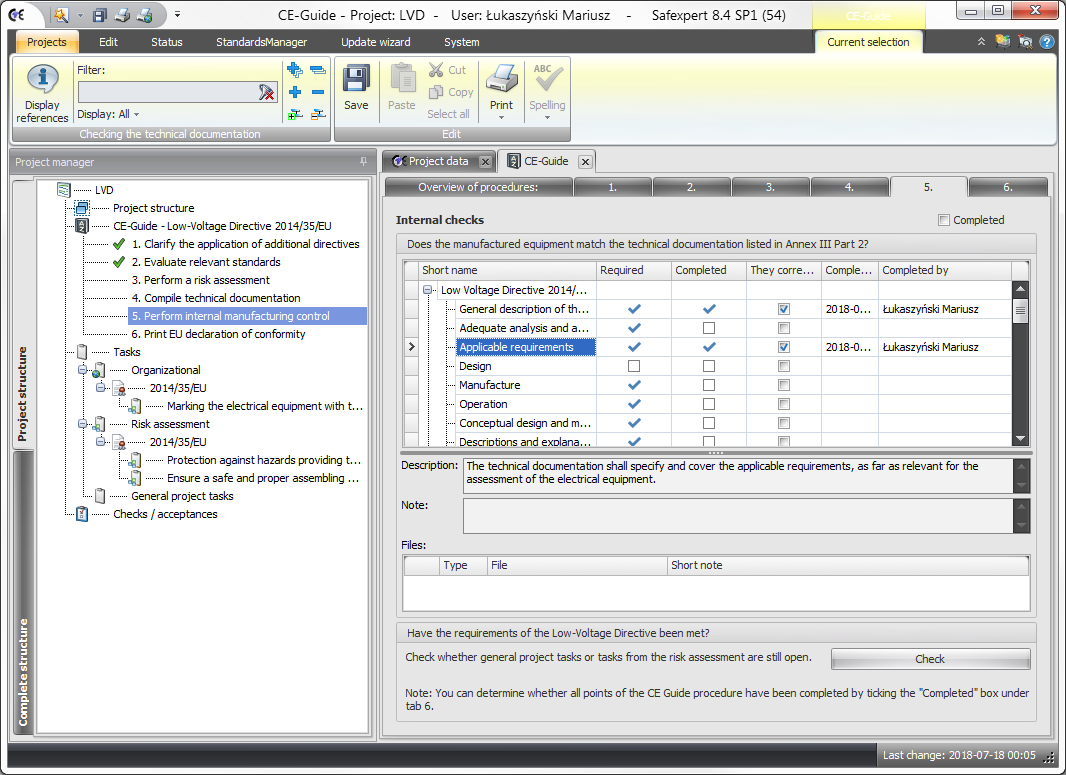Click the Save floppy disk icon

coord(356,80)
